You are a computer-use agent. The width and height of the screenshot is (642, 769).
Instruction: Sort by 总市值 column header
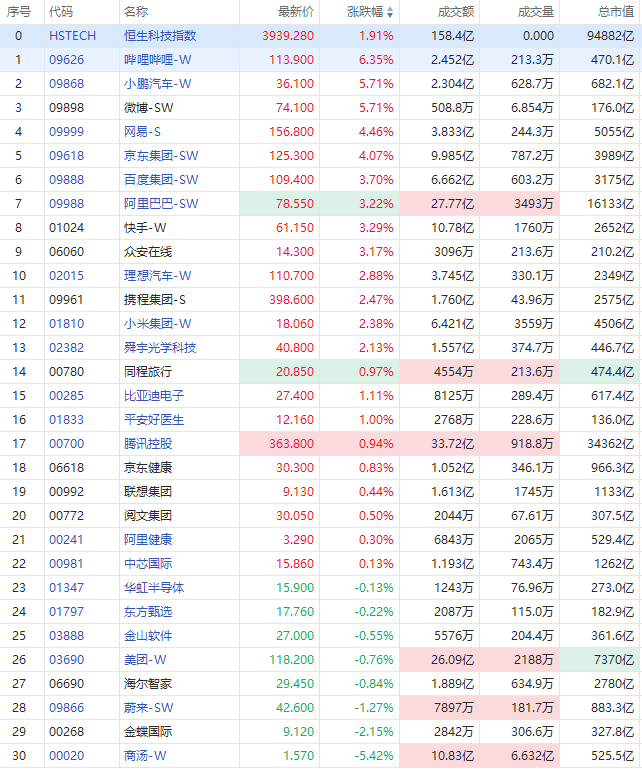pyautogui.click(x=616, y=12)
